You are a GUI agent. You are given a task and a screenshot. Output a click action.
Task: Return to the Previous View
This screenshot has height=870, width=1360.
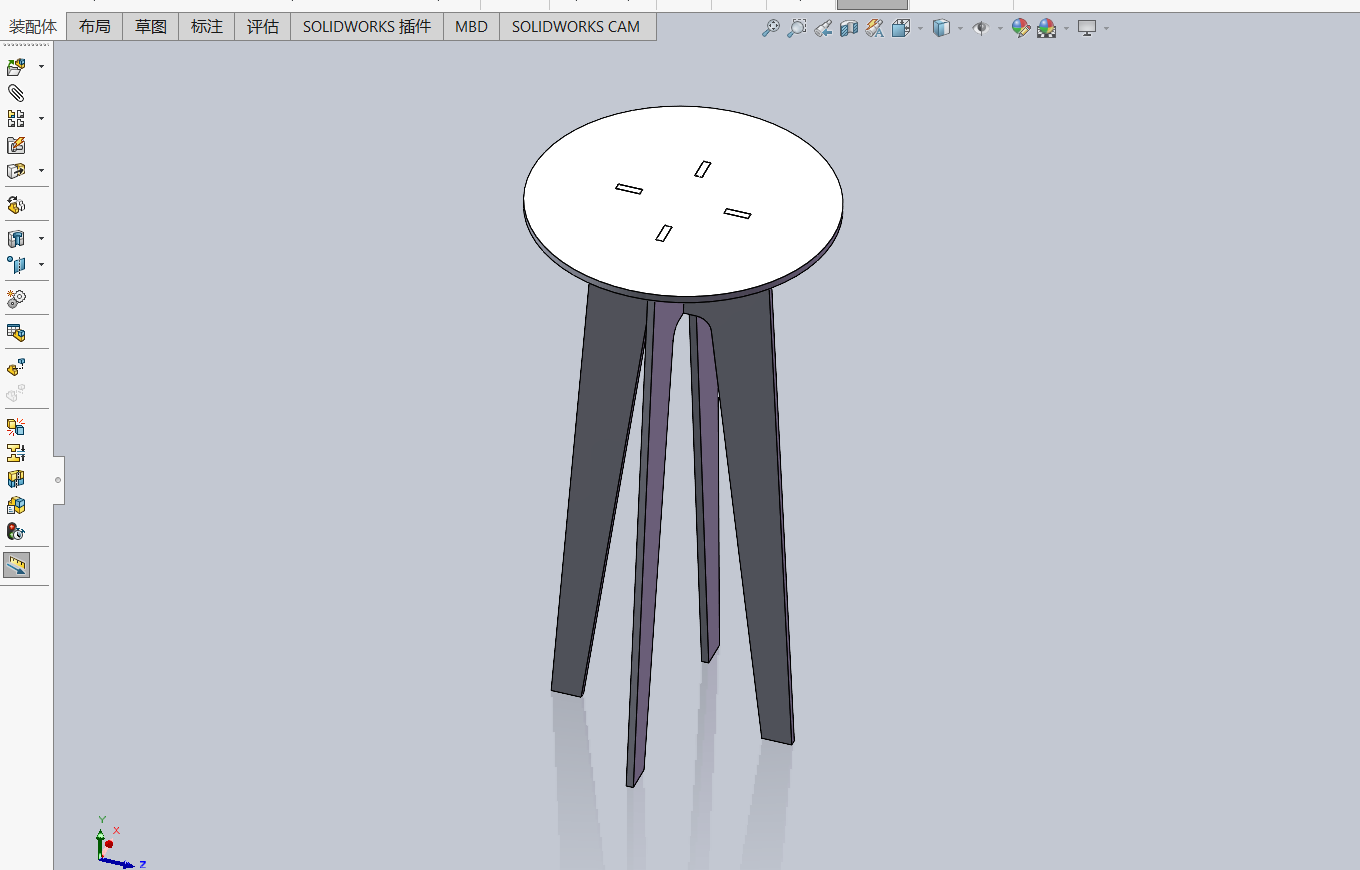coord(823,28)
